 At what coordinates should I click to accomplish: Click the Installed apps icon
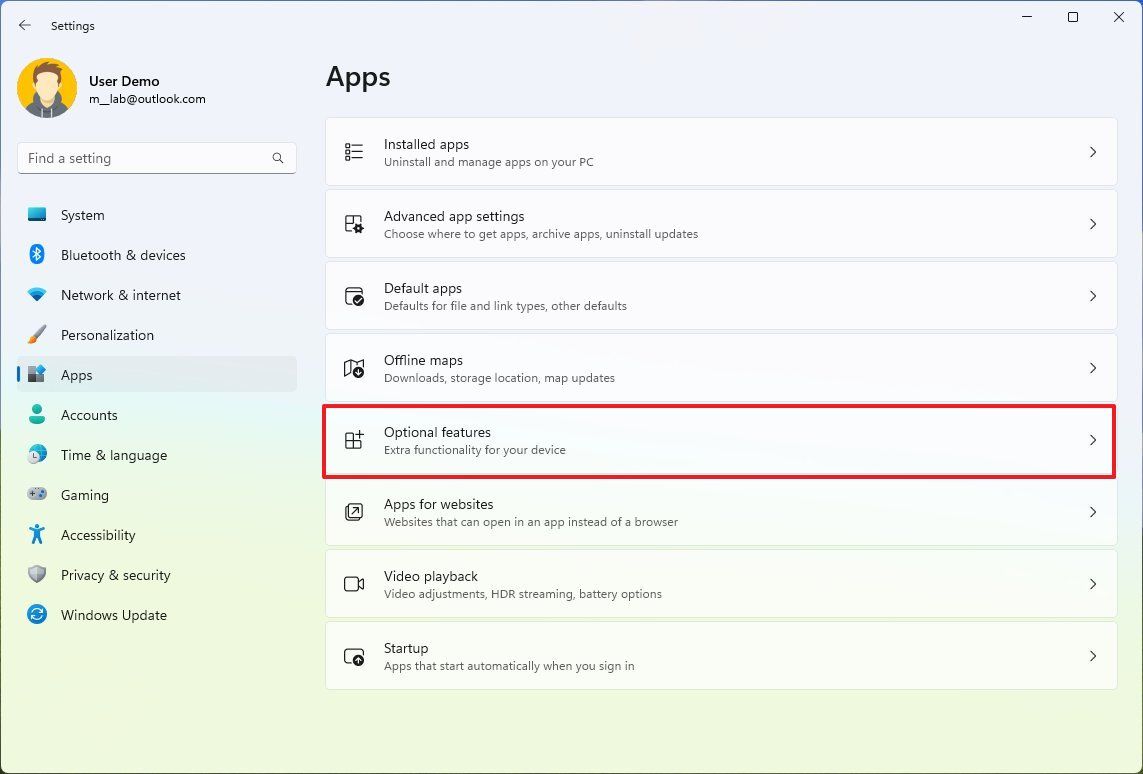click(x=353, y=151)
